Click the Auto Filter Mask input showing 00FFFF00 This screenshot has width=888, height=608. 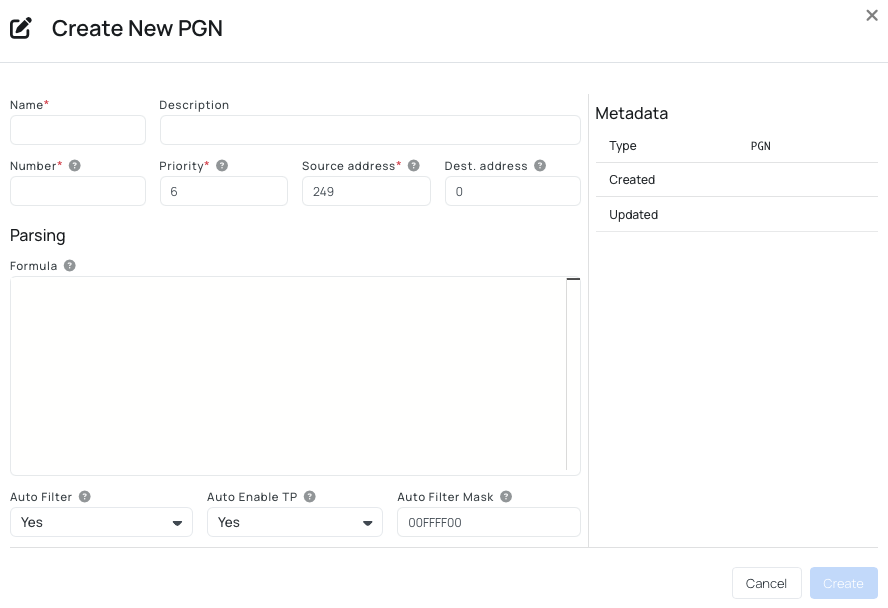(488, 522)
